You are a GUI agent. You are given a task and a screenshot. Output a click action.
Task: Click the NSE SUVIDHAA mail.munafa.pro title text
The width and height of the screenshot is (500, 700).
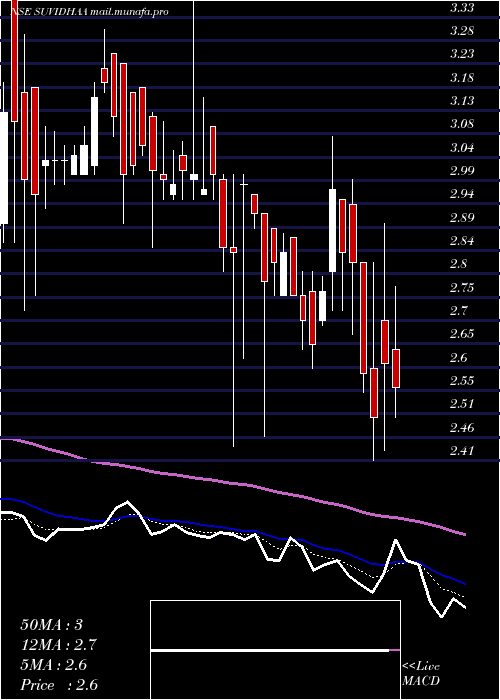(89, 12)
